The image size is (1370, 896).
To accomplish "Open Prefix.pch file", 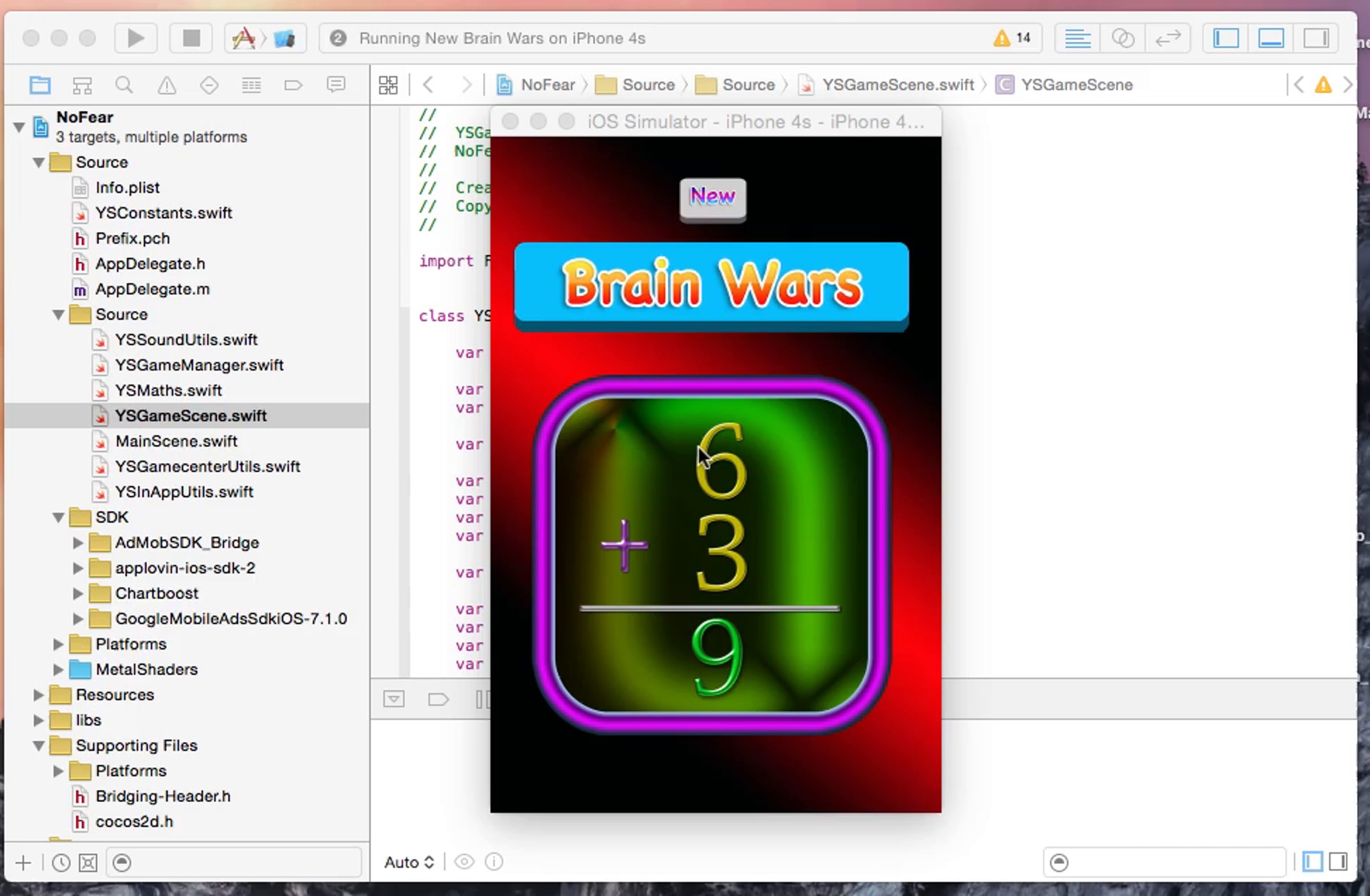I will point(132,238).
